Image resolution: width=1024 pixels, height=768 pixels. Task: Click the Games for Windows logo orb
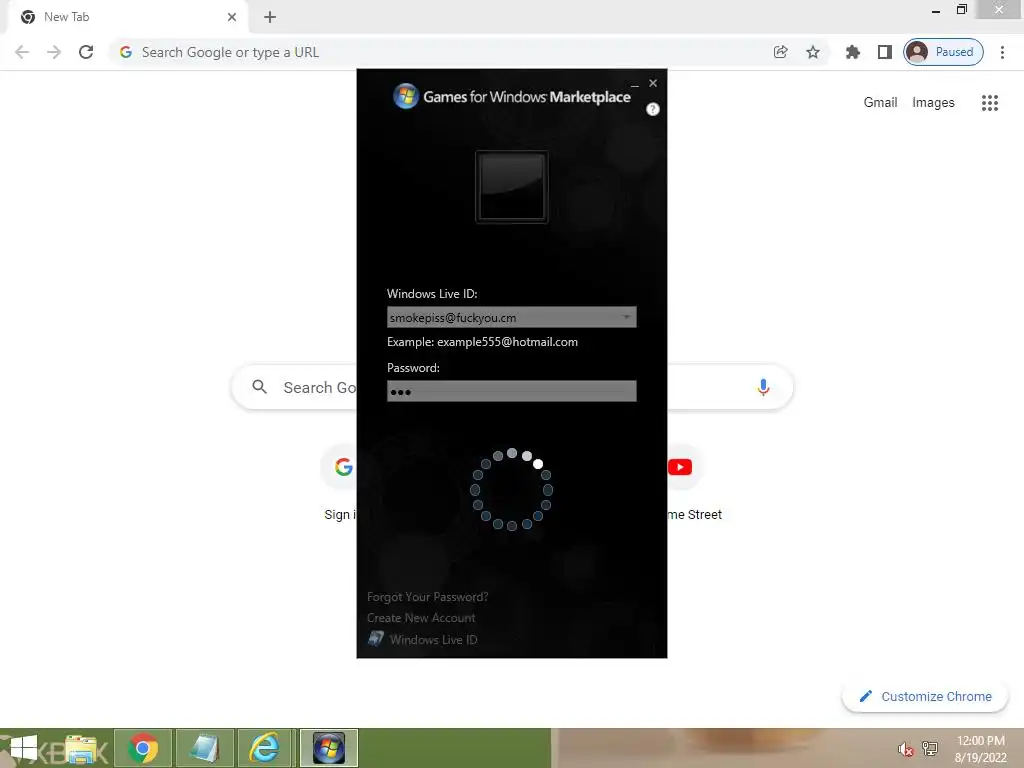coord(406,96)
